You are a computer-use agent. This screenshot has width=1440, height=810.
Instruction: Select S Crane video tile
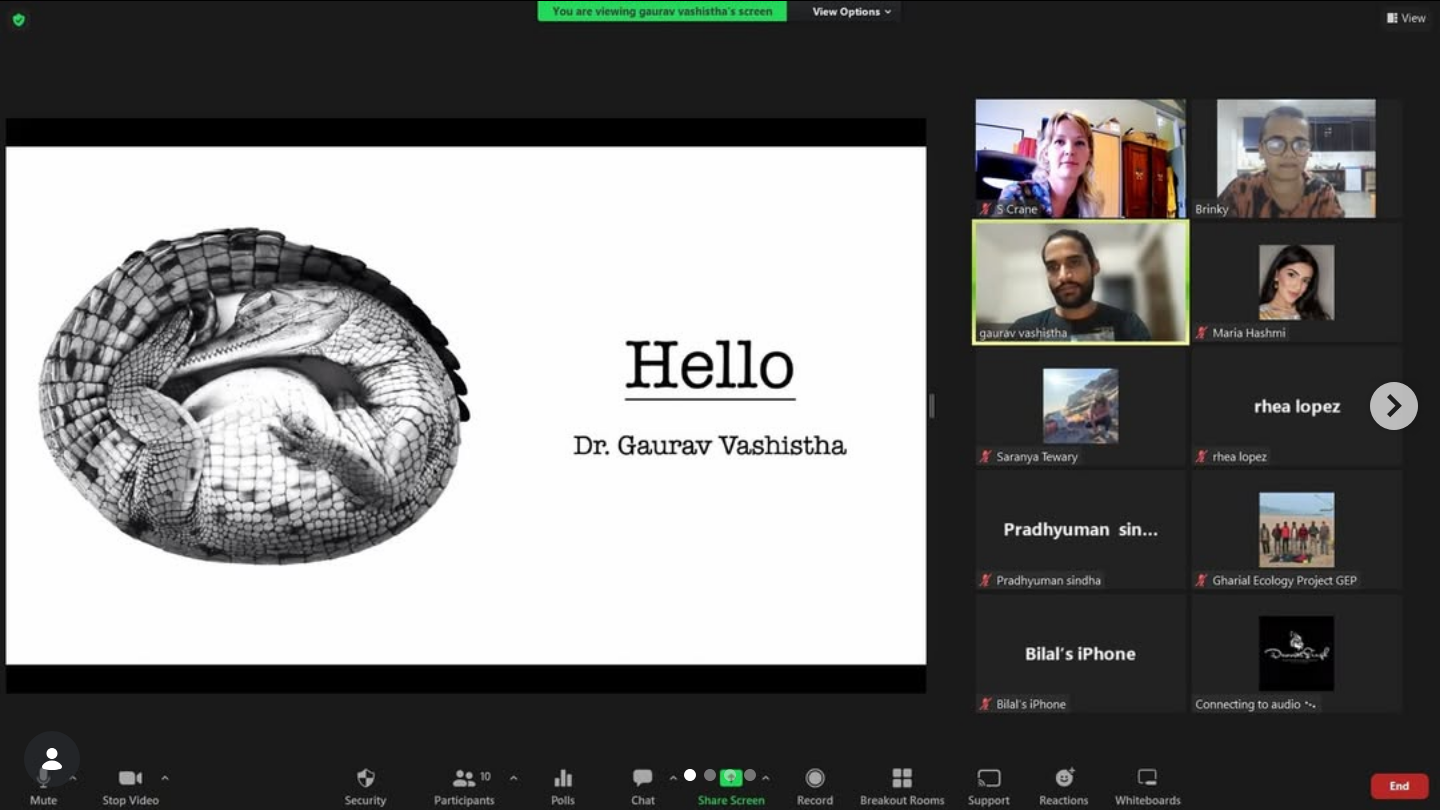point(1080,158)
